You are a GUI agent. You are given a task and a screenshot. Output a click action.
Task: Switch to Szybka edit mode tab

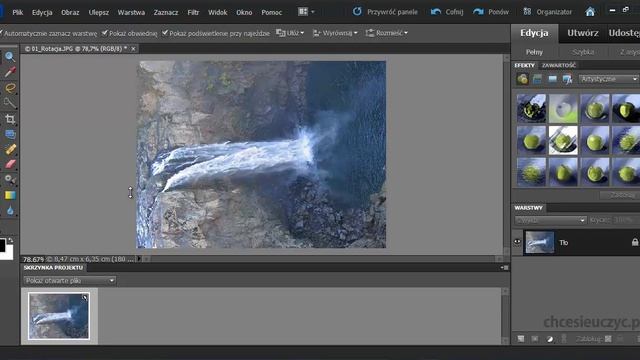click(x=583, y=52)
